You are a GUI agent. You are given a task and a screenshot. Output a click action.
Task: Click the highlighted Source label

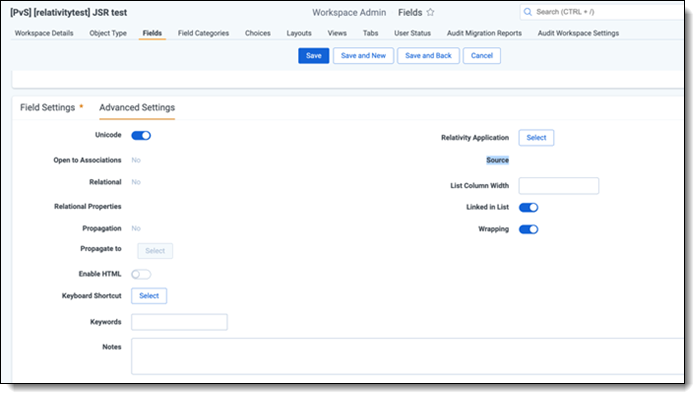(x=497, y=160)
